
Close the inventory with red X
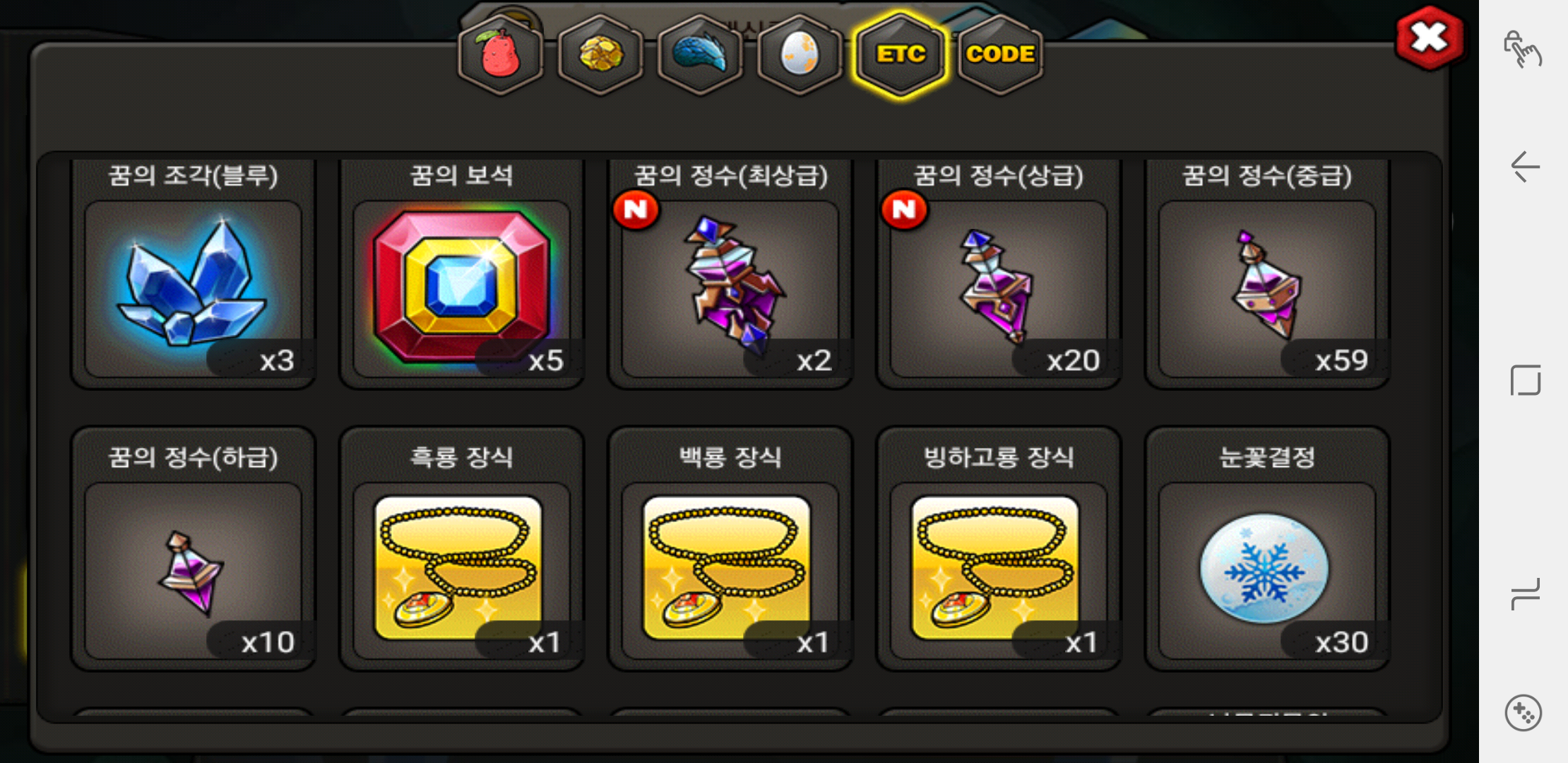click(1430, 38)
